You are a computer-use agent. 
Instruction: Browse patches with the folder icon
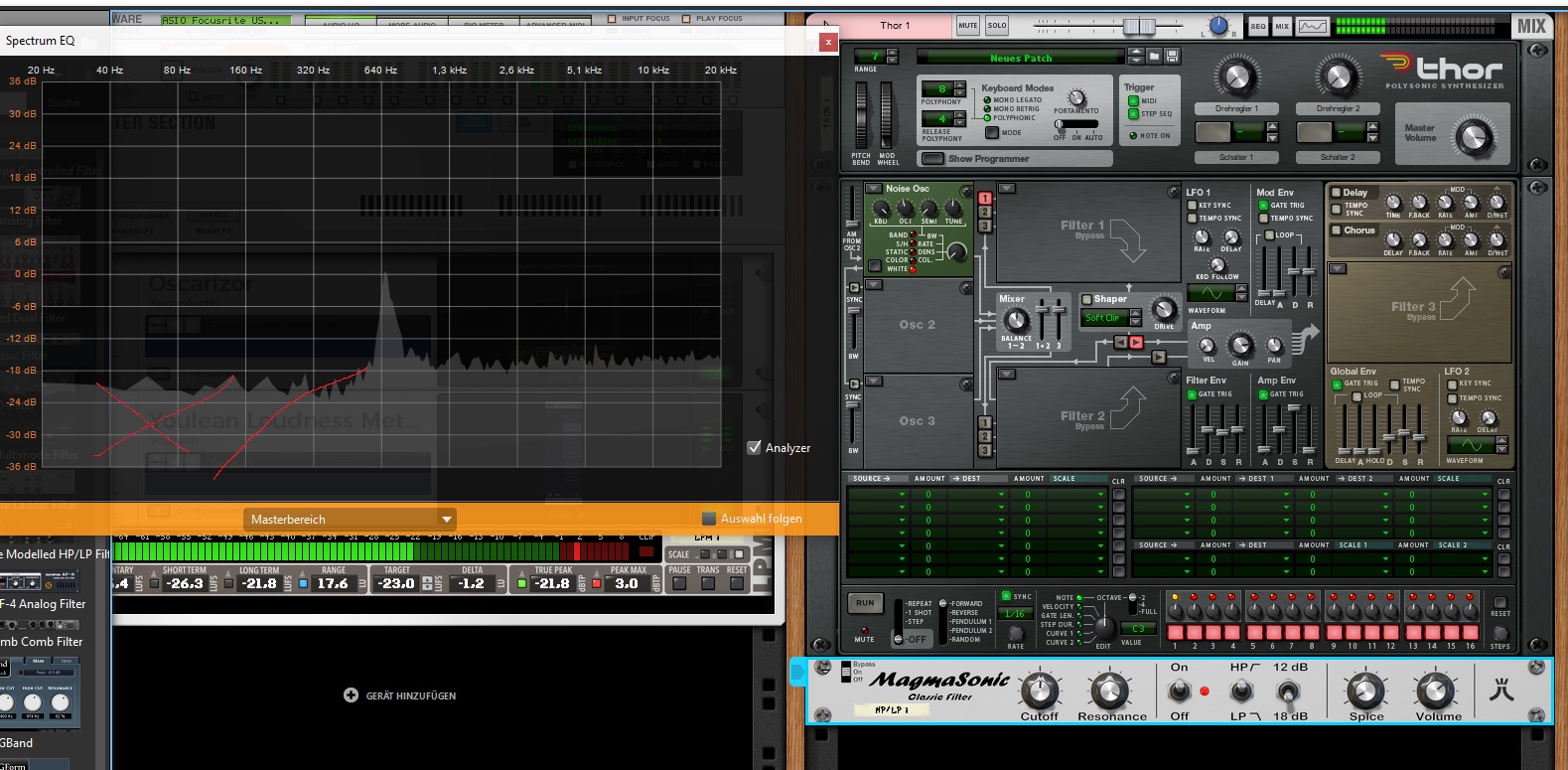click(x=1154, y=57)
